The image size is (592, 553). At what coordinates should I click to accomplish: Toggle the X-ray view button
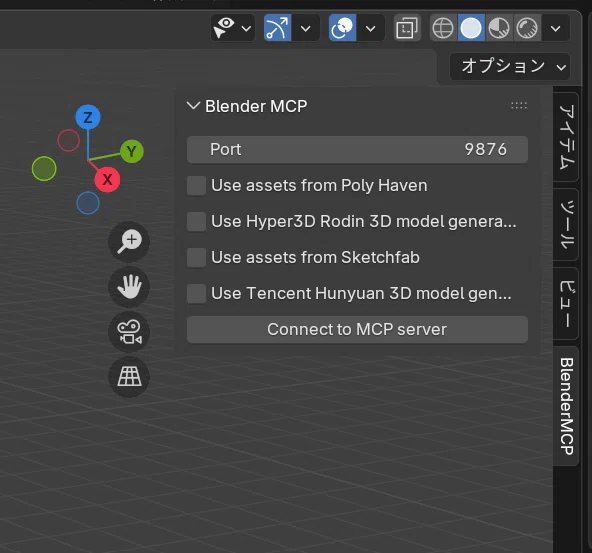point(407,28)
